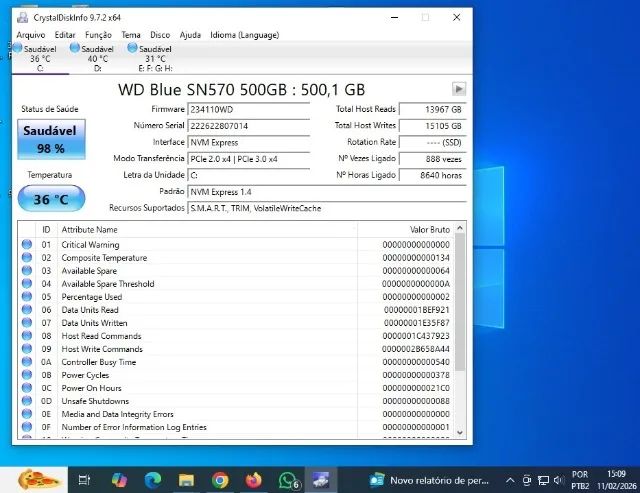Click the Padrão field NVM Express 1.4
Viewport: 640px width, 493px height.
(327, 192)
